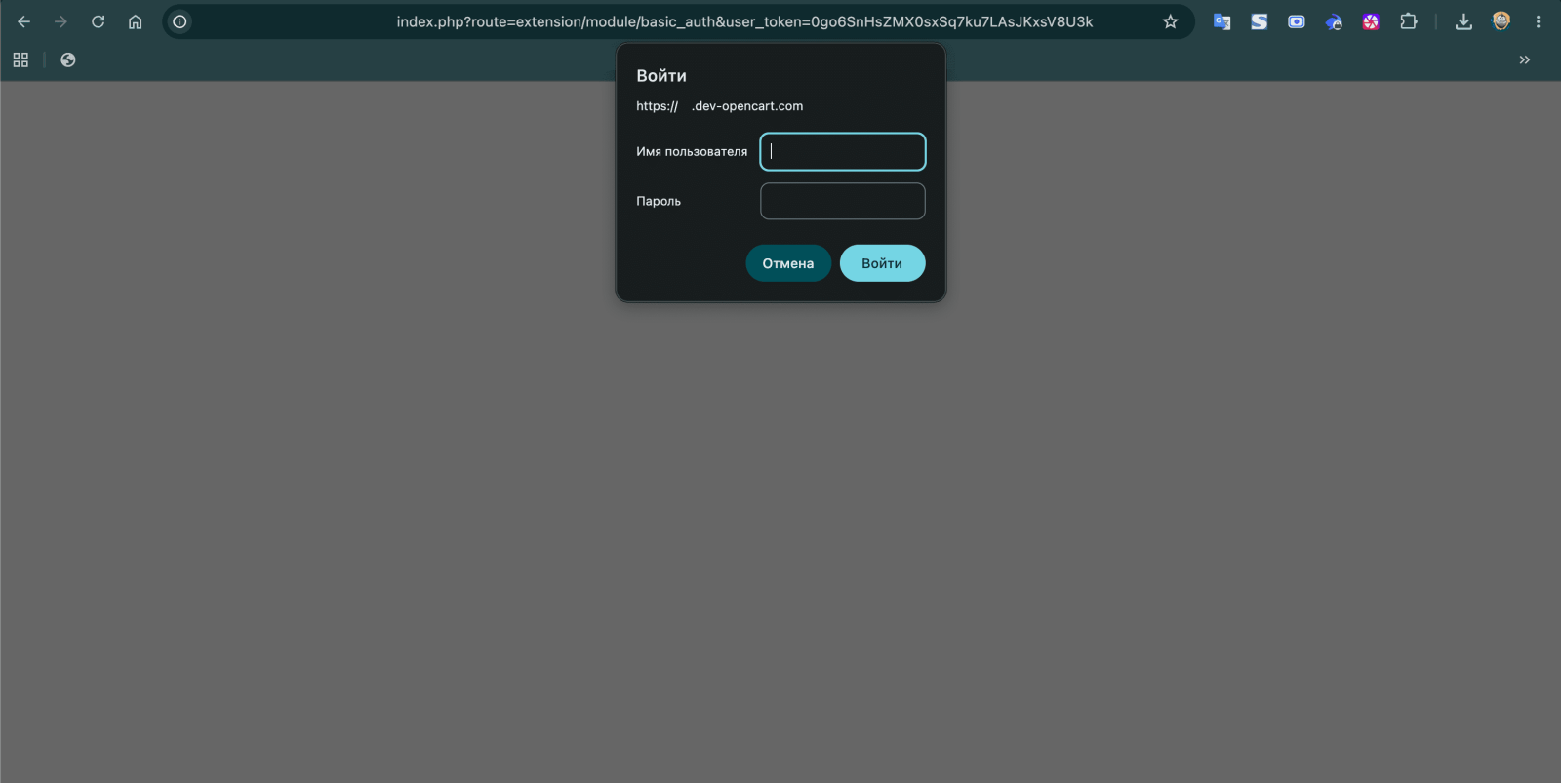Open the apps grid in bookmarks bar
The height and width of the screenshot is (784, 1561).
pos(20,59)
